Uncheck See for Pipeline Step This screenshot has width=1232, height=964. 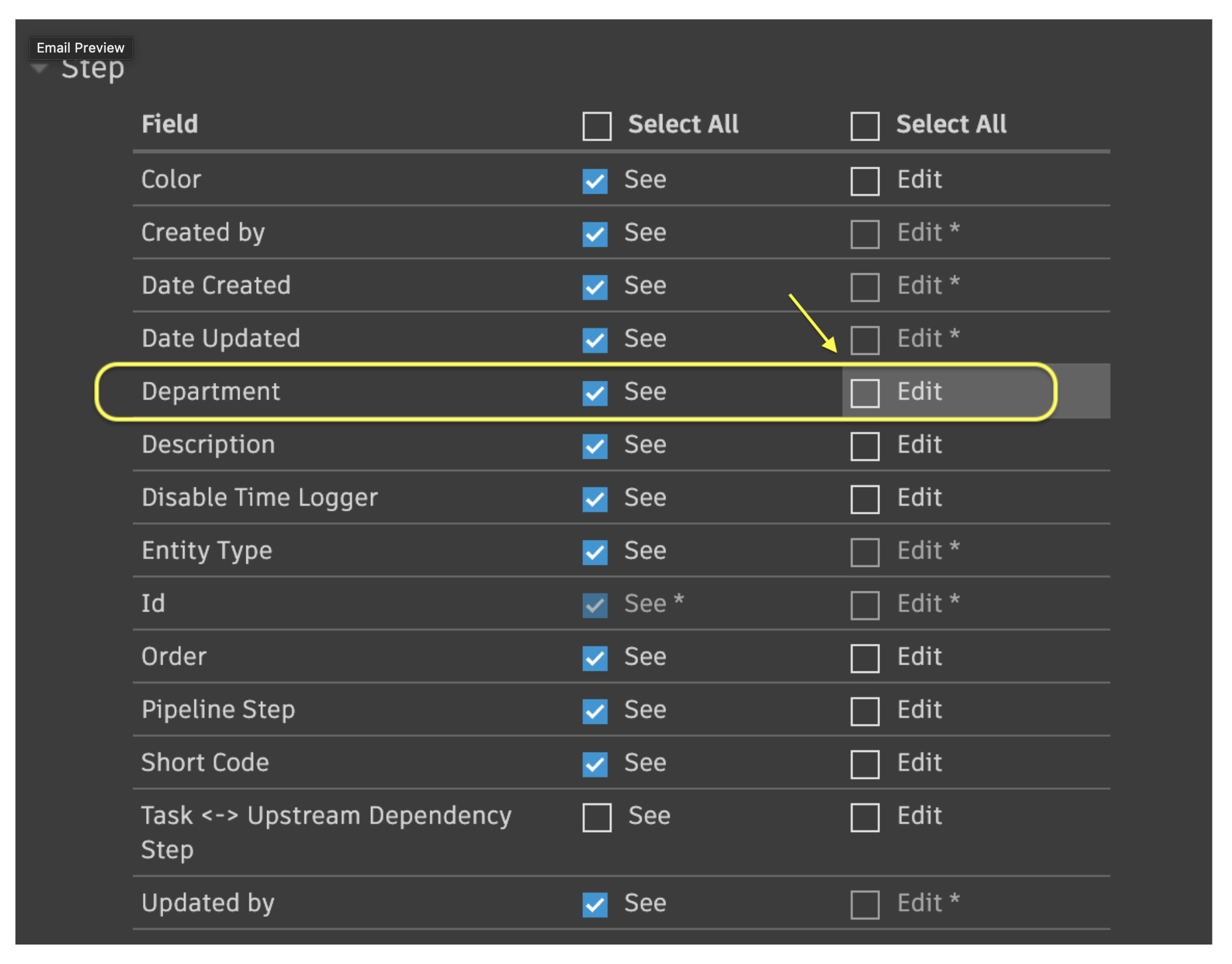pos(595,710)
